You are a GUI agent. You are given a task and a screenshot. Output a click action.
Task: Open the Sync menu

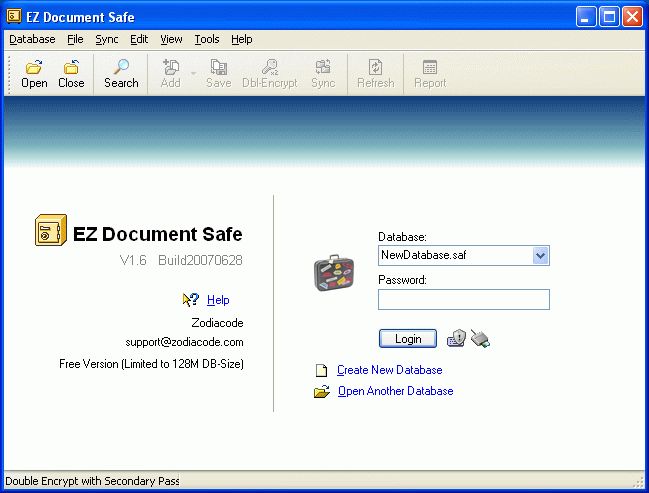click(107, 39)
